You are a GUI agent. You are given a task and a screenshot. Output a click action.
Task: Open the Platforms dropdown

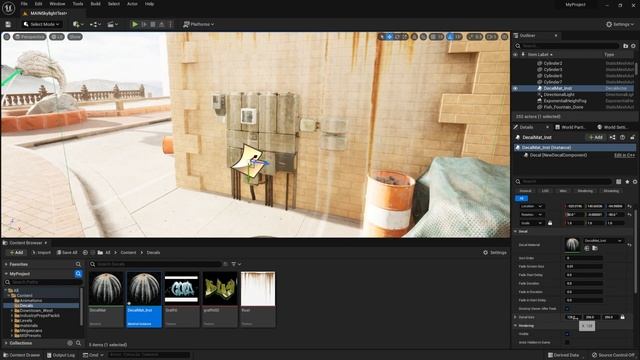(x=198, y=24)
